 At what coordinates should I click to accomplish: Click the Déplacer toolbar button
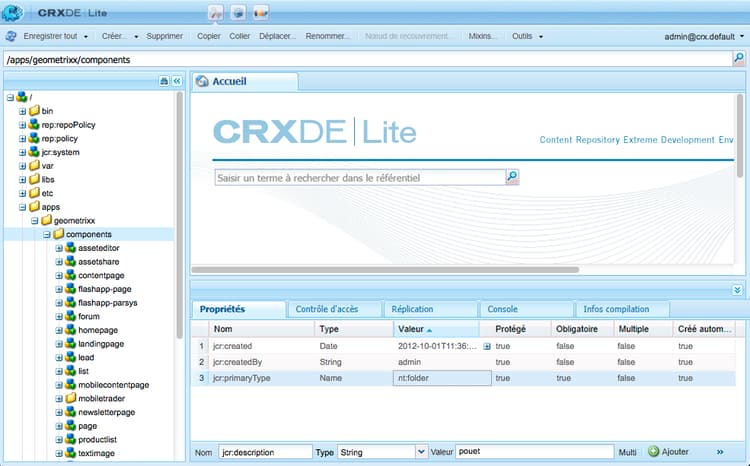coord(277,36)
